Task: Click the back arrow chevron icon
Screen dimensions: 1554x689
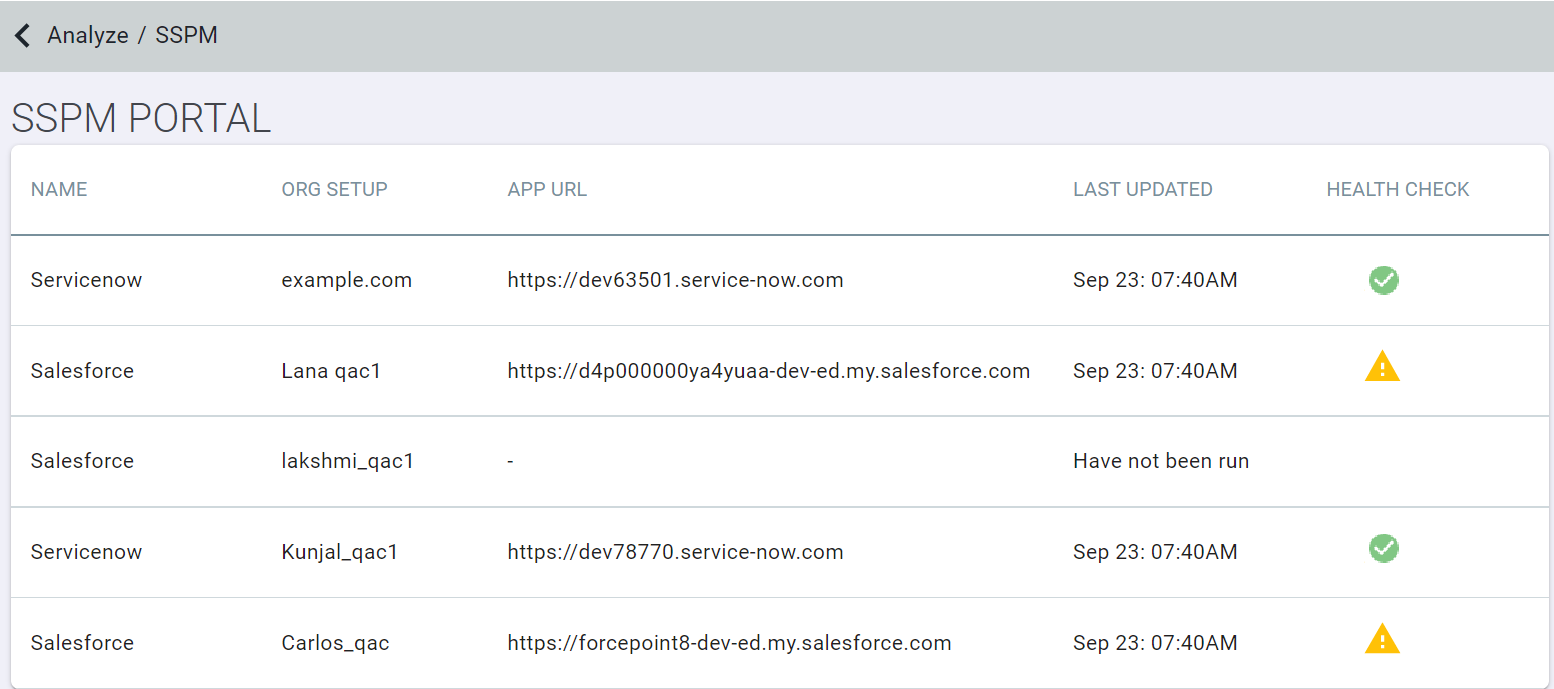Action: (x=22, y=36)
